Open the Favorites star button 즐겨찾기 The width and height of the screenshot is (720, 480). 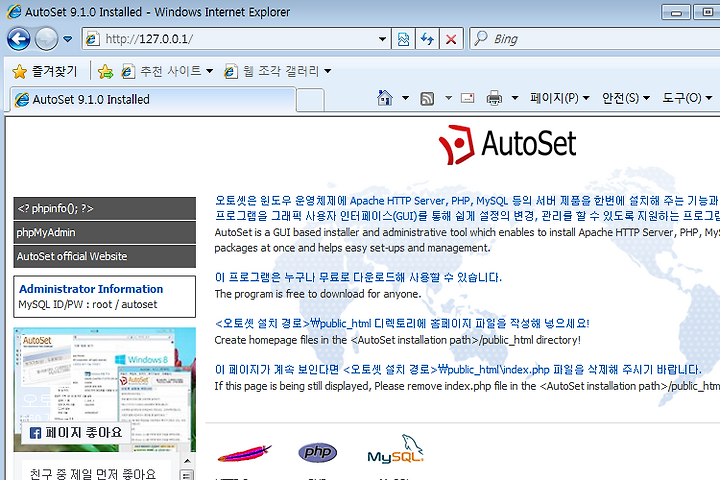pyautogui.click(x=45, y=71)
